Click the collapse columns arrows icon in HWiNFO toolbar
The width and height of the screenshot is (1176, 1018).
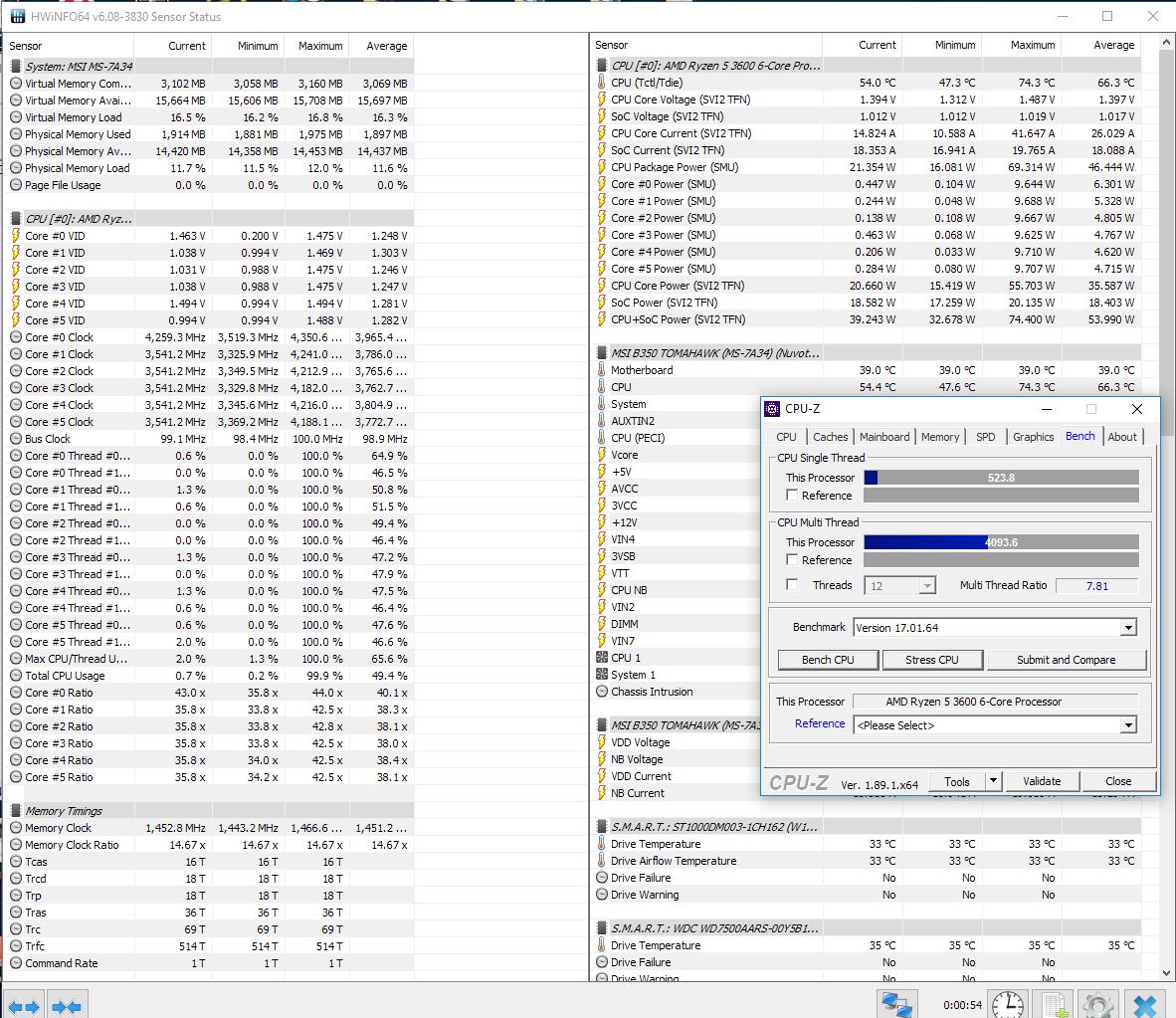click(x=67, y=1006)
